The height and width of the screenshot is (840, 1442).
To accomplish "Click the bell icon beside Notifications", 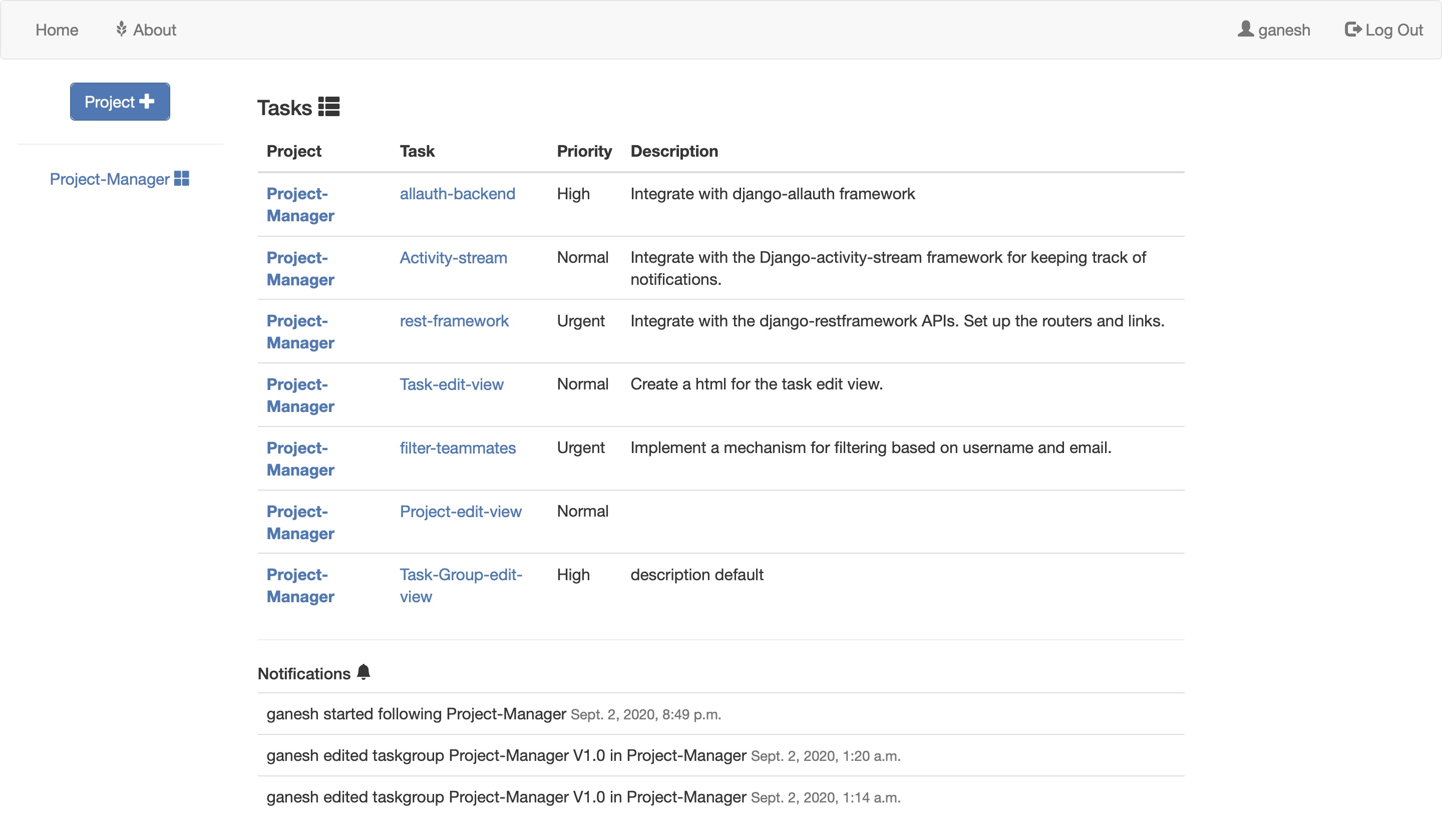I will (364, 672).
